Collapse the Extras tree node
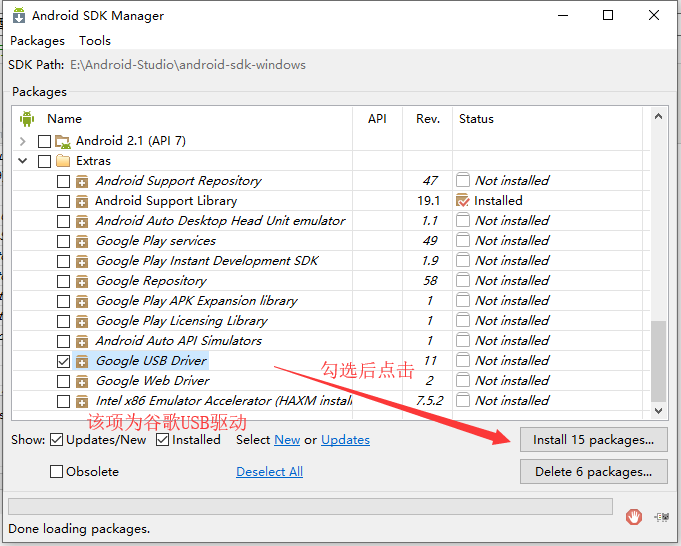This screenshot has height=546, width=681. click(x=23, y=161)
